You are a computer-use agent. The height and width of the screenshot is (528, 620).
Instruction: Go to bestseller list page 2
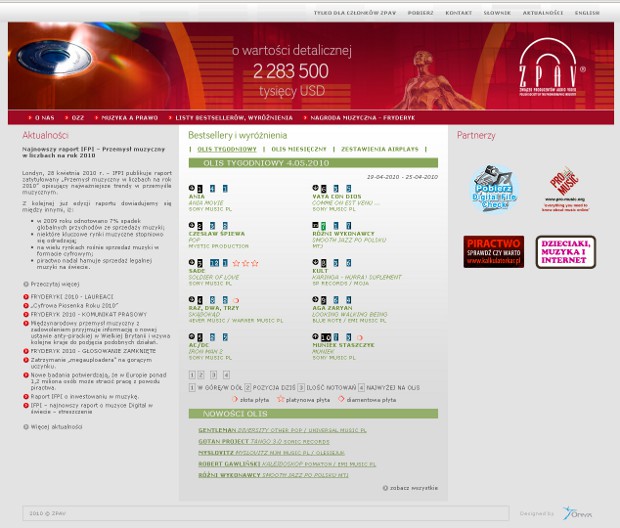(x=201, y=375)
